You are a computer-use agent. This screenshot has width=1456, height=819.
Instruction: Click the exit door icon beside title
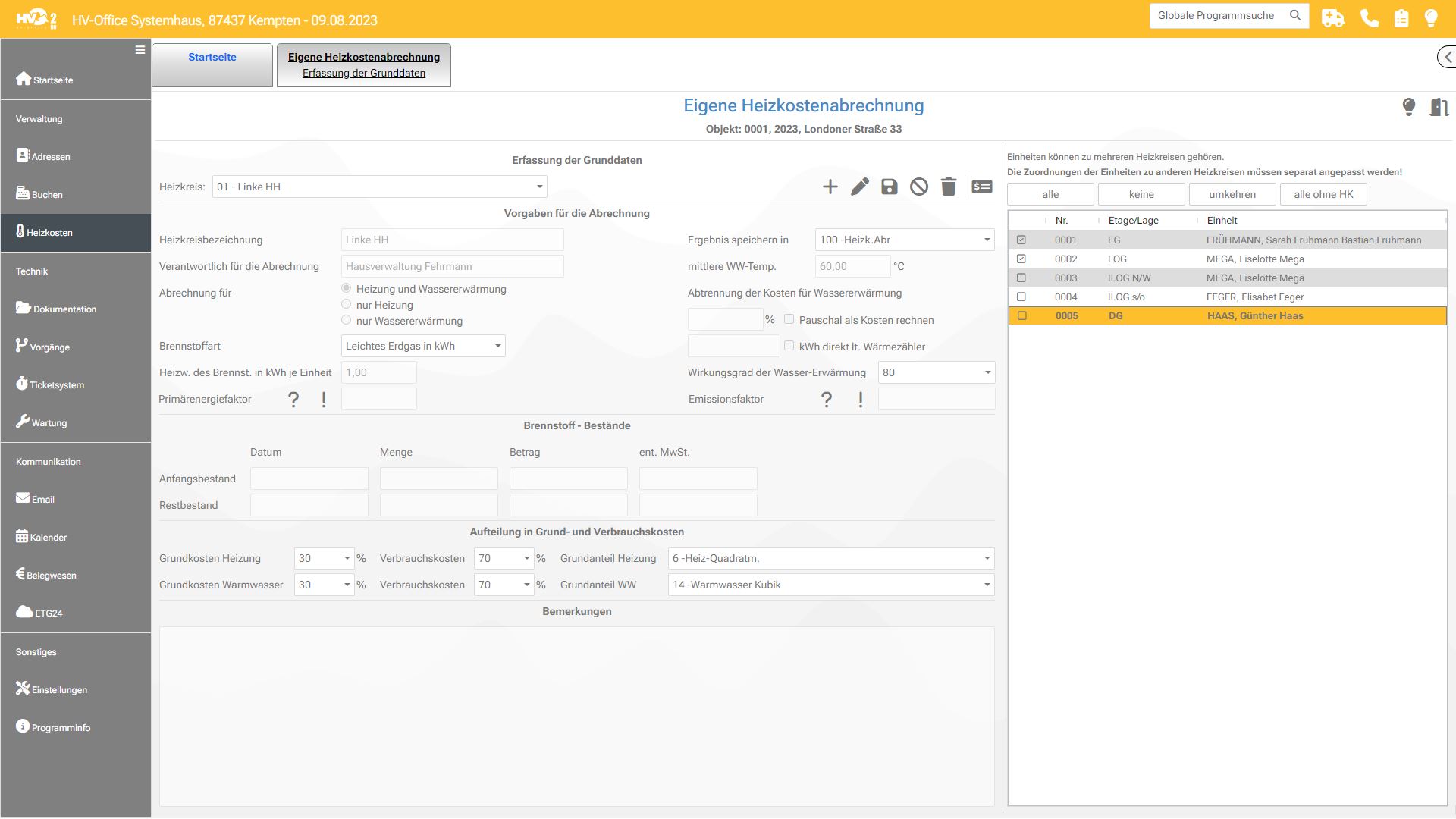pos(1439,107)
